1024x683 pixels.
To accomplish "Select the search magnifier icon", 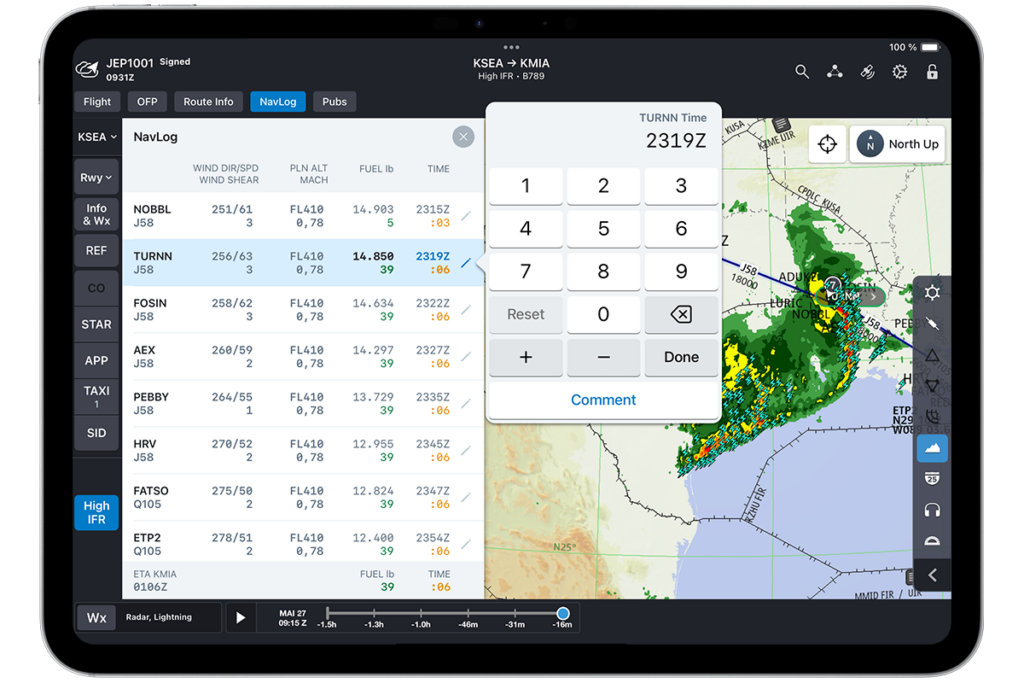I will [x=802, y=72].
